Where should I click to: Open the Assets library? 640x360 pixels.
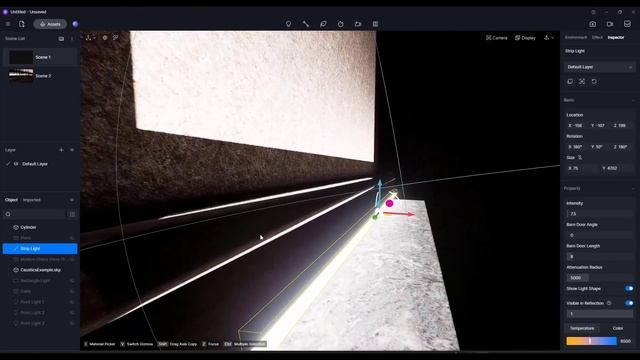pos(50,24)
